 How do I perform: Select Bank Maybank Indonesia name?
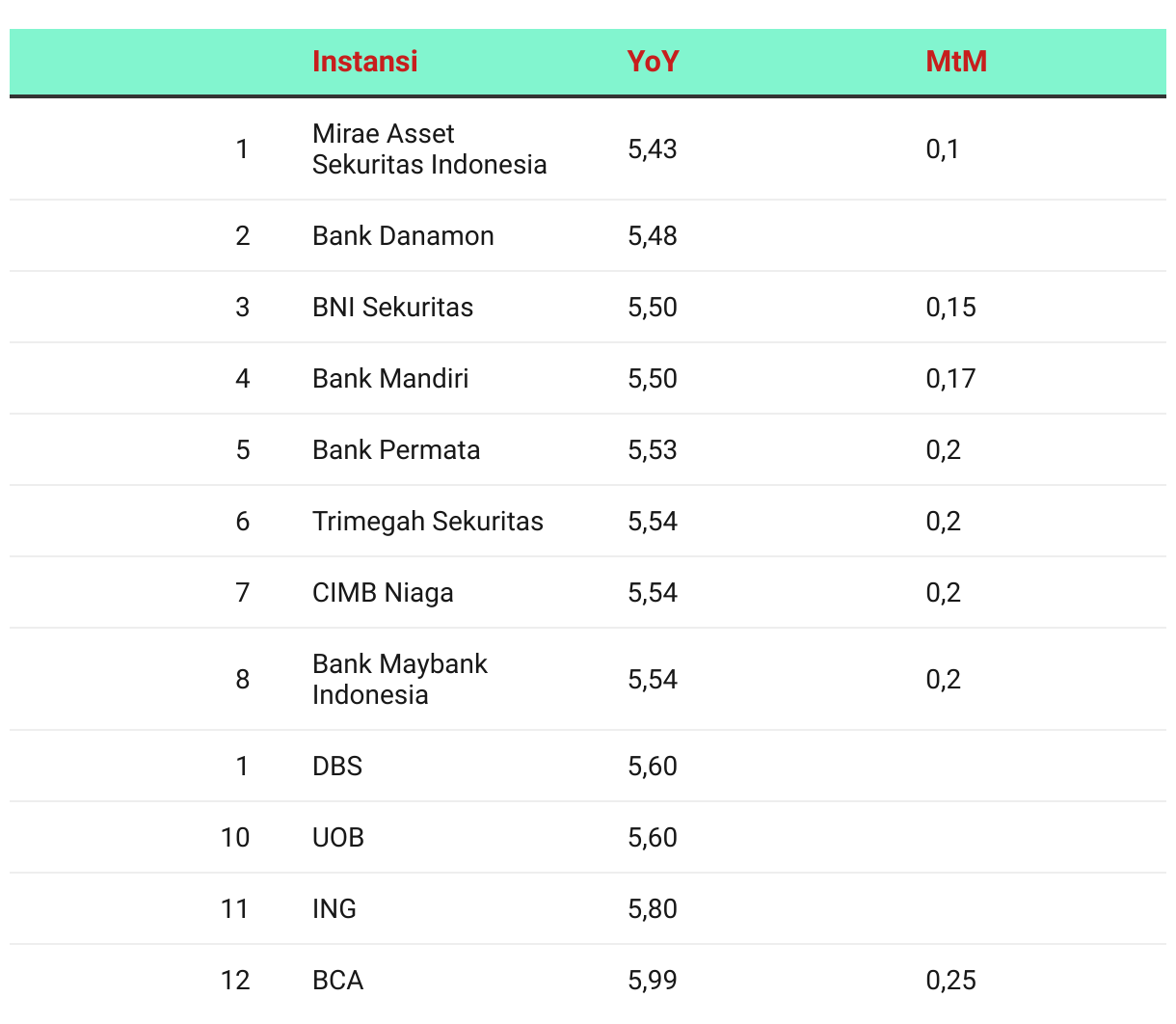click(400, 679)
